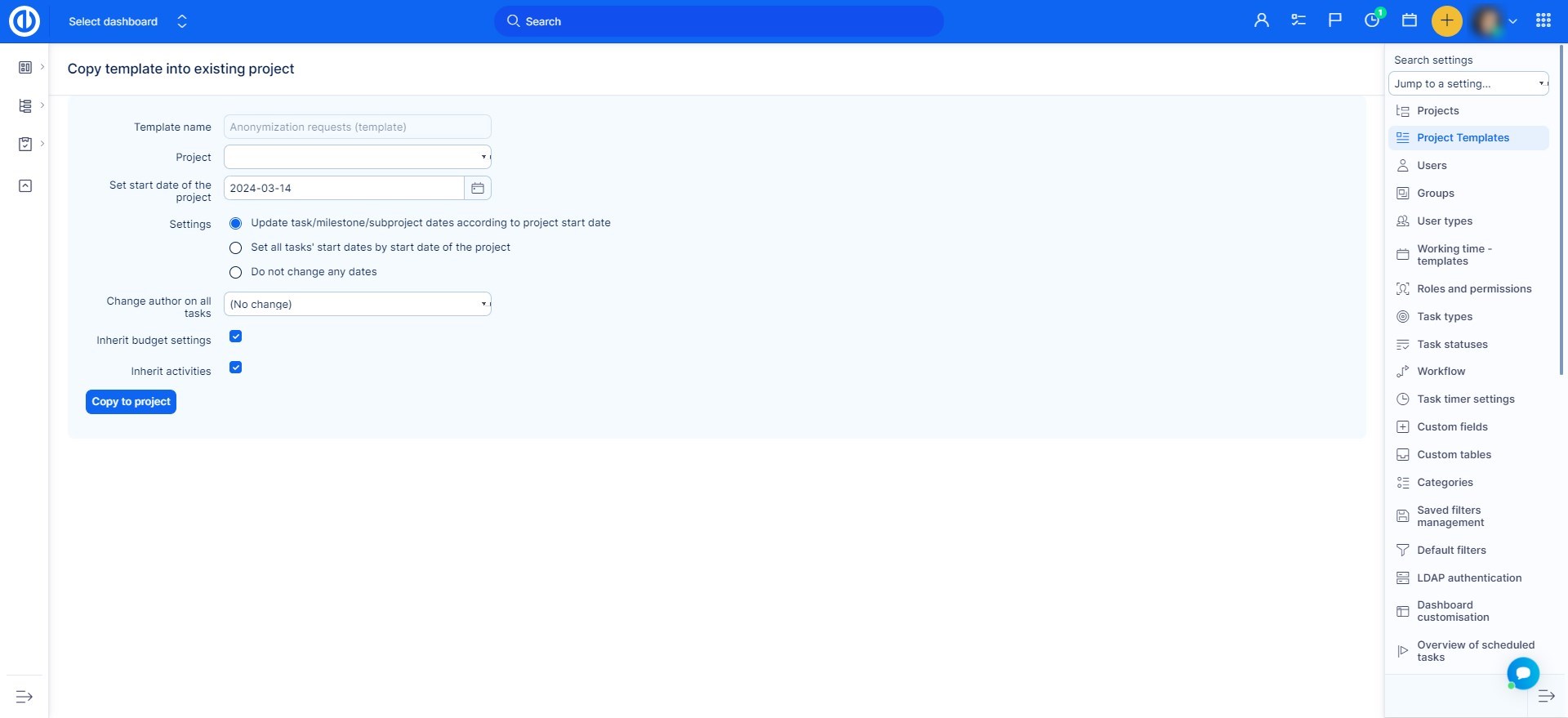Expand 'Change author on all tasks' dropdown
This screenshot has height=718, width=1568.
click(357, 305)
